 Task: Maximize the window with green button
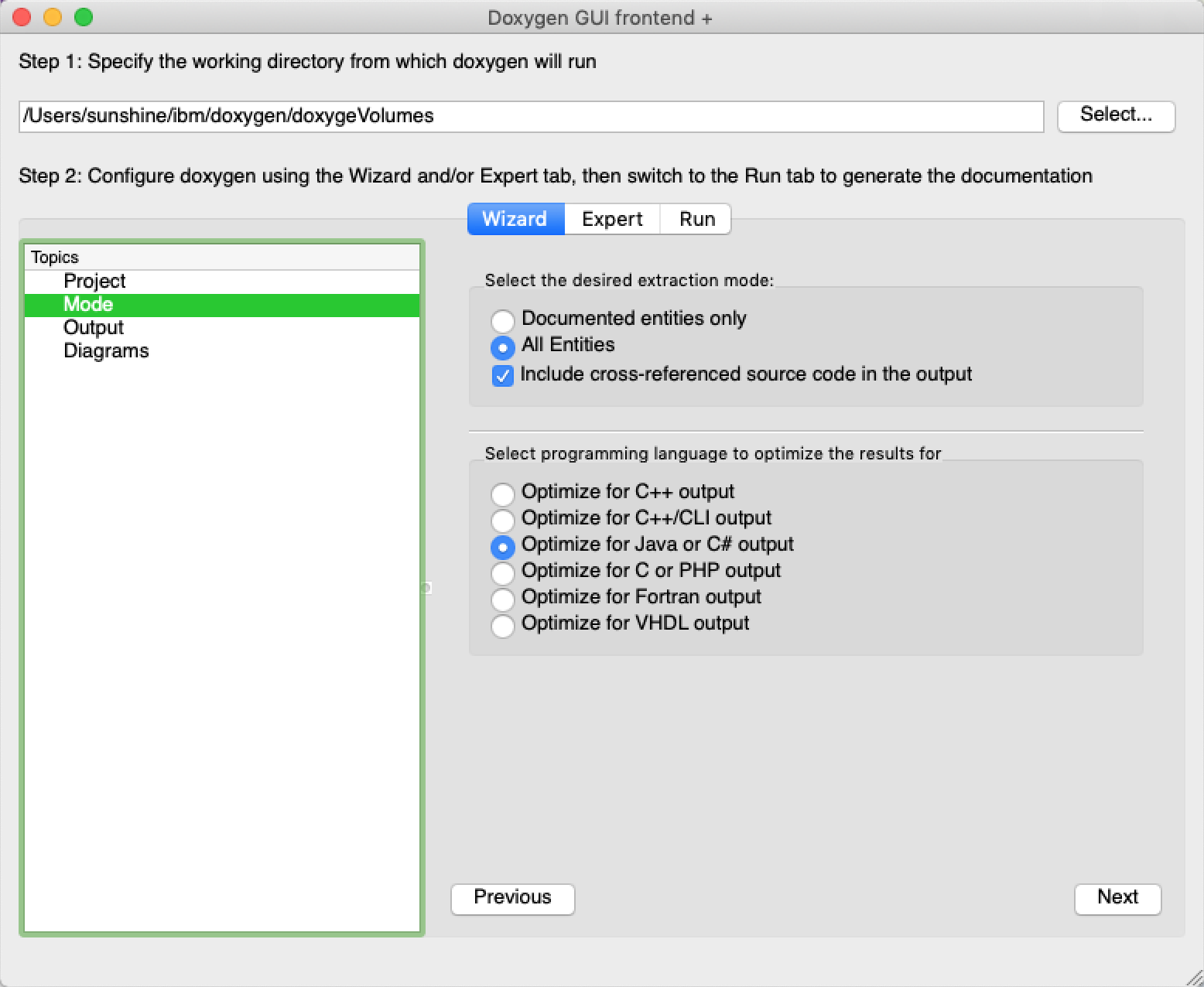[84, 17]
